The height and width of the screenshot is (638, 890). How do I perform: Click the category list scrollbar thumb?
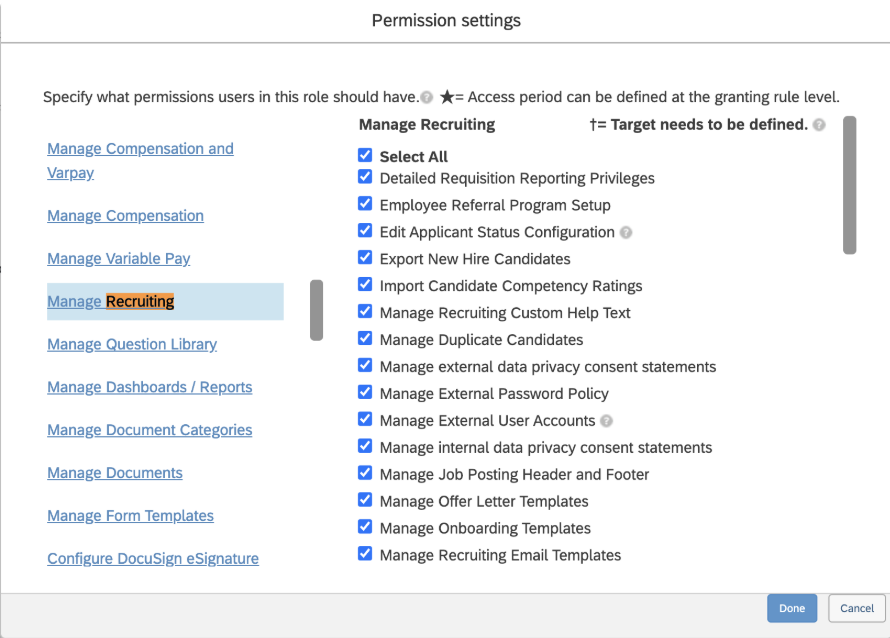click(x=316, y=310)
